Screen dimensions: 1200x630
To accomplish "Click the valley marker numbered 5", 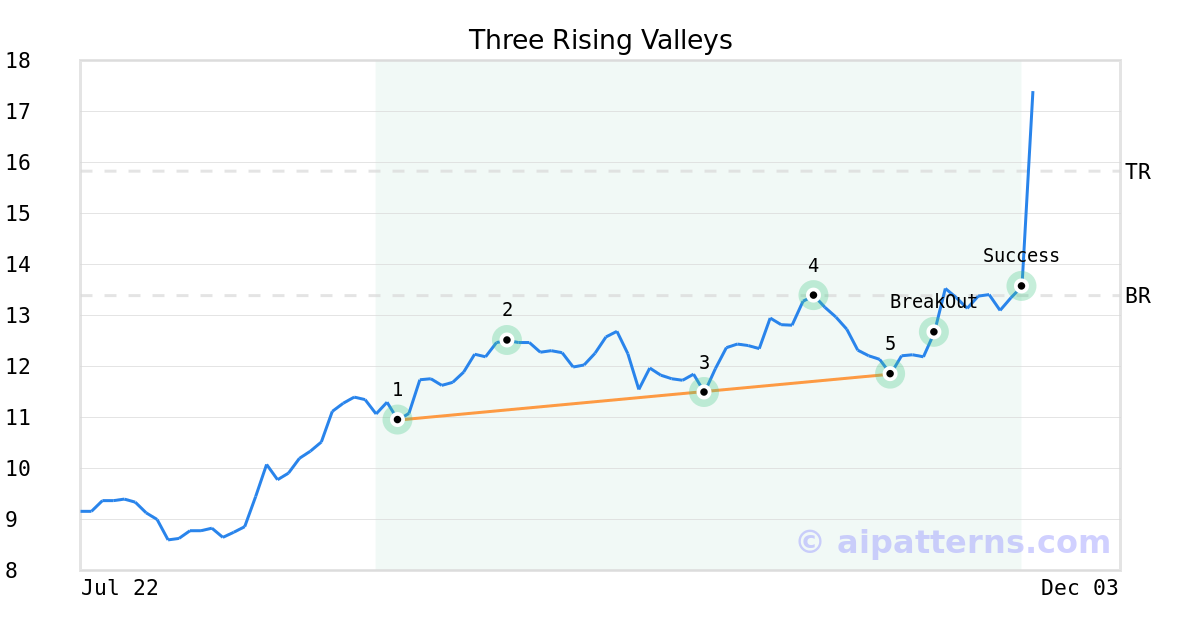I will tap(890, 374).
